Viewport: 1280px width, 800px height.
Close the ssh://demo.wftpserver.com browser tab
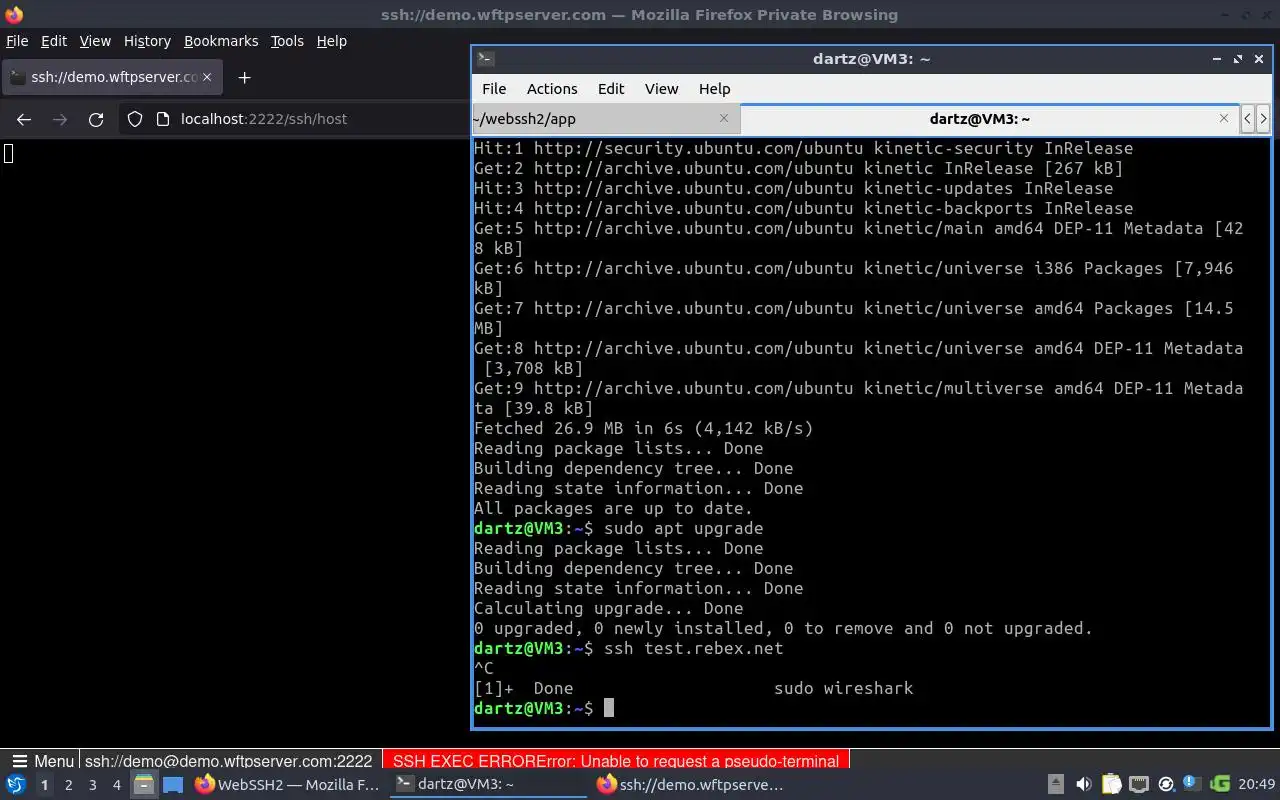pyautogui.click(x=207, y=77)
